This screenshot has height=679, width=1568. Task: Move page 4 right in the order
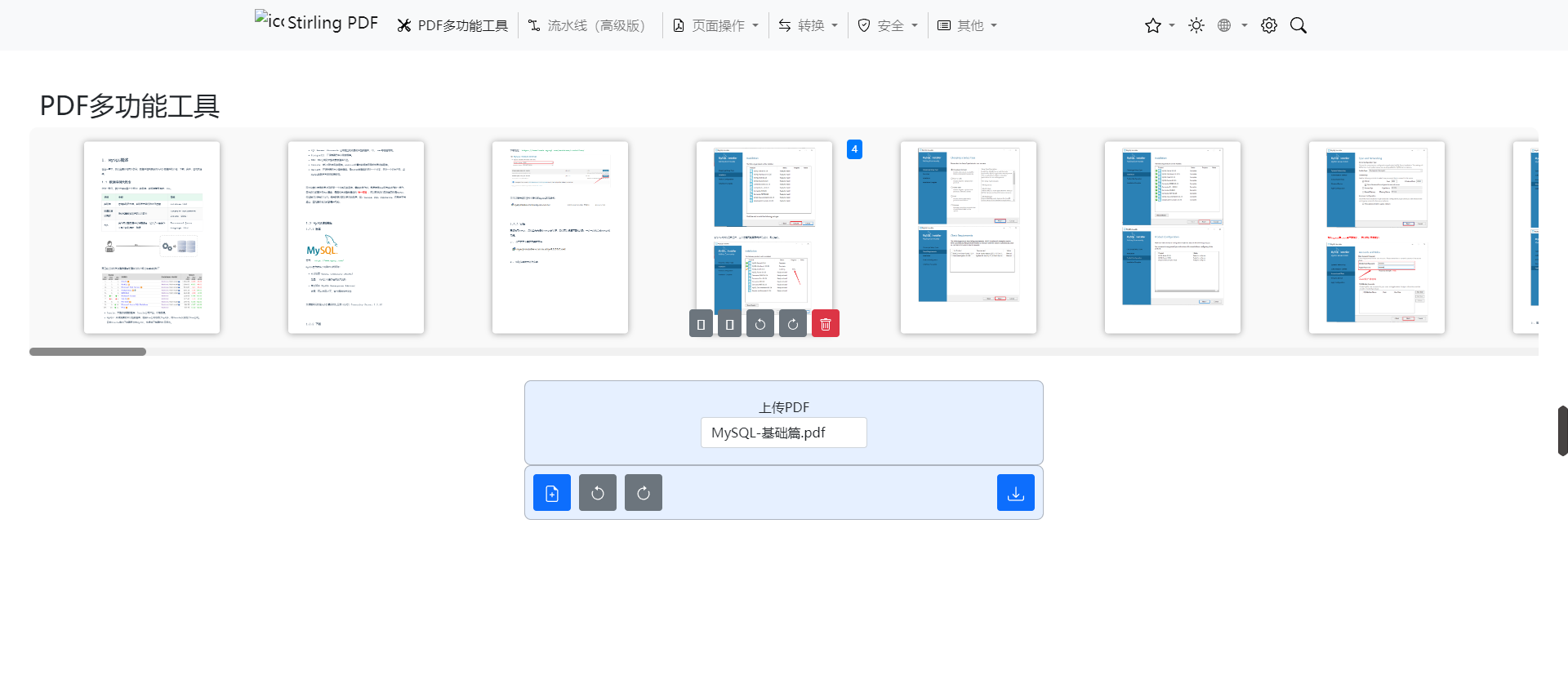coord(730,324)
